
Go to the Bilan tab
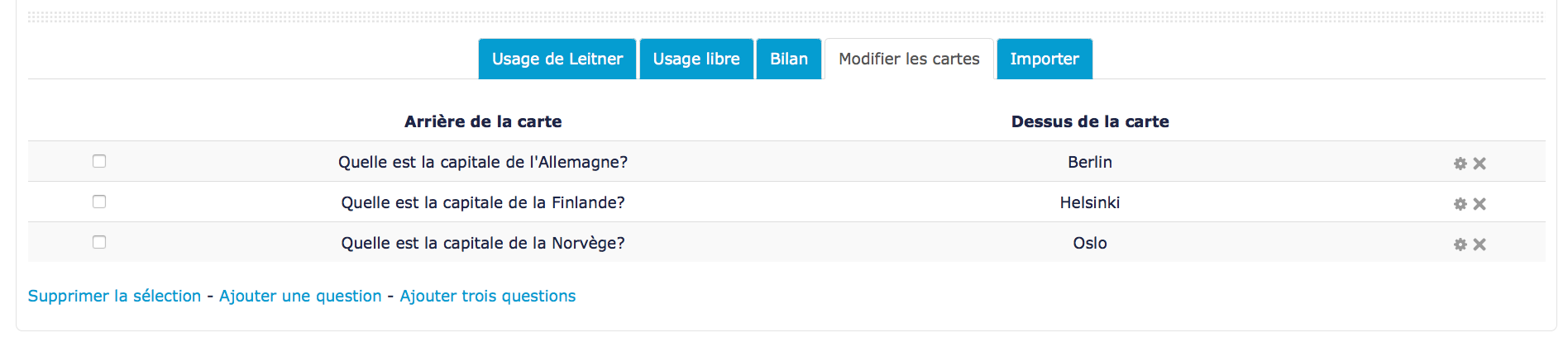[x=789, y=59]
